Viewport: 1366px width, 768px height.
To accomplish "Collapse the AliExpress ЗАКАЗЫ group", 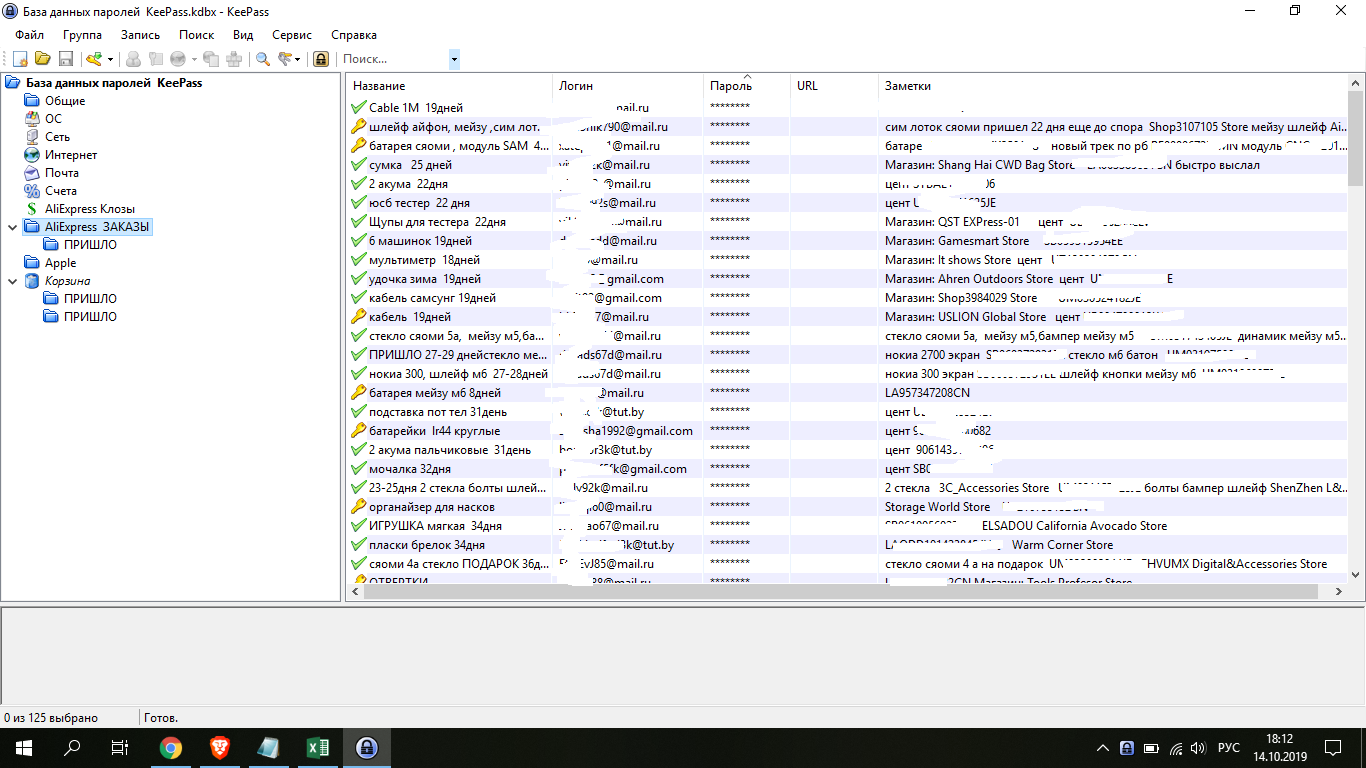I will [x=12, y=227].
